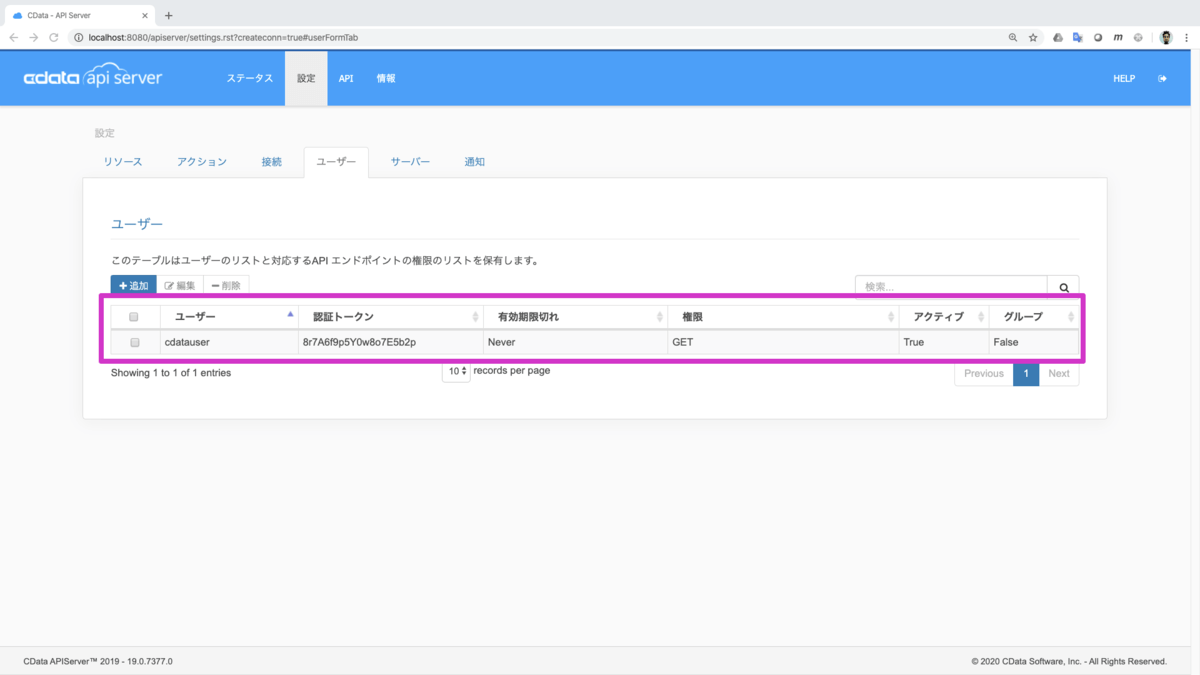
Task: Click browser reload icon
Action: [x=55, y=37]
